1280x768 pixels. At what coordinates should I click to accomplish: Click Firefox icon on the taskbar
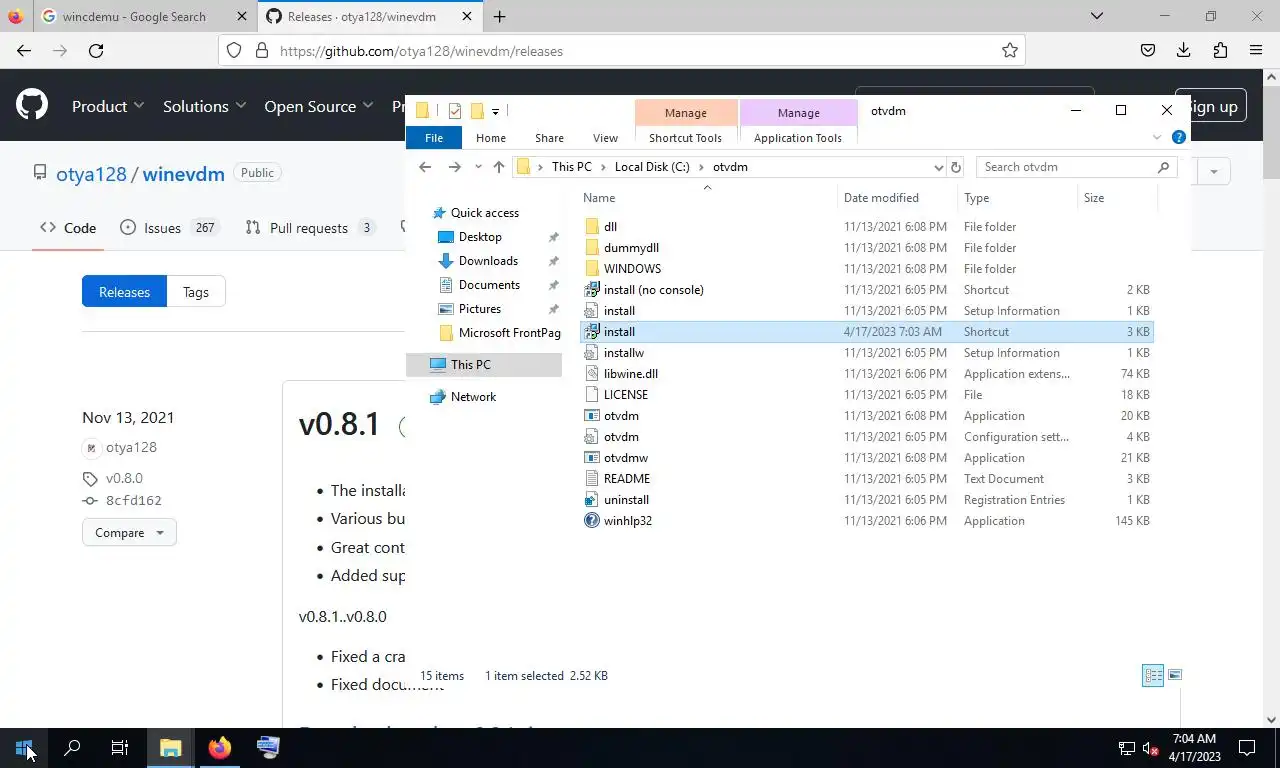click(219, 748)
